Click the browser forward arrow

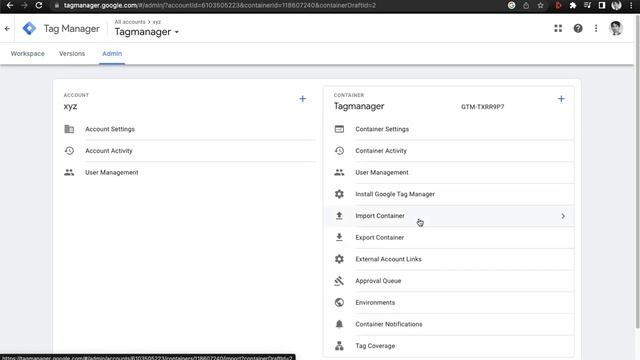[x=24, y=5]
